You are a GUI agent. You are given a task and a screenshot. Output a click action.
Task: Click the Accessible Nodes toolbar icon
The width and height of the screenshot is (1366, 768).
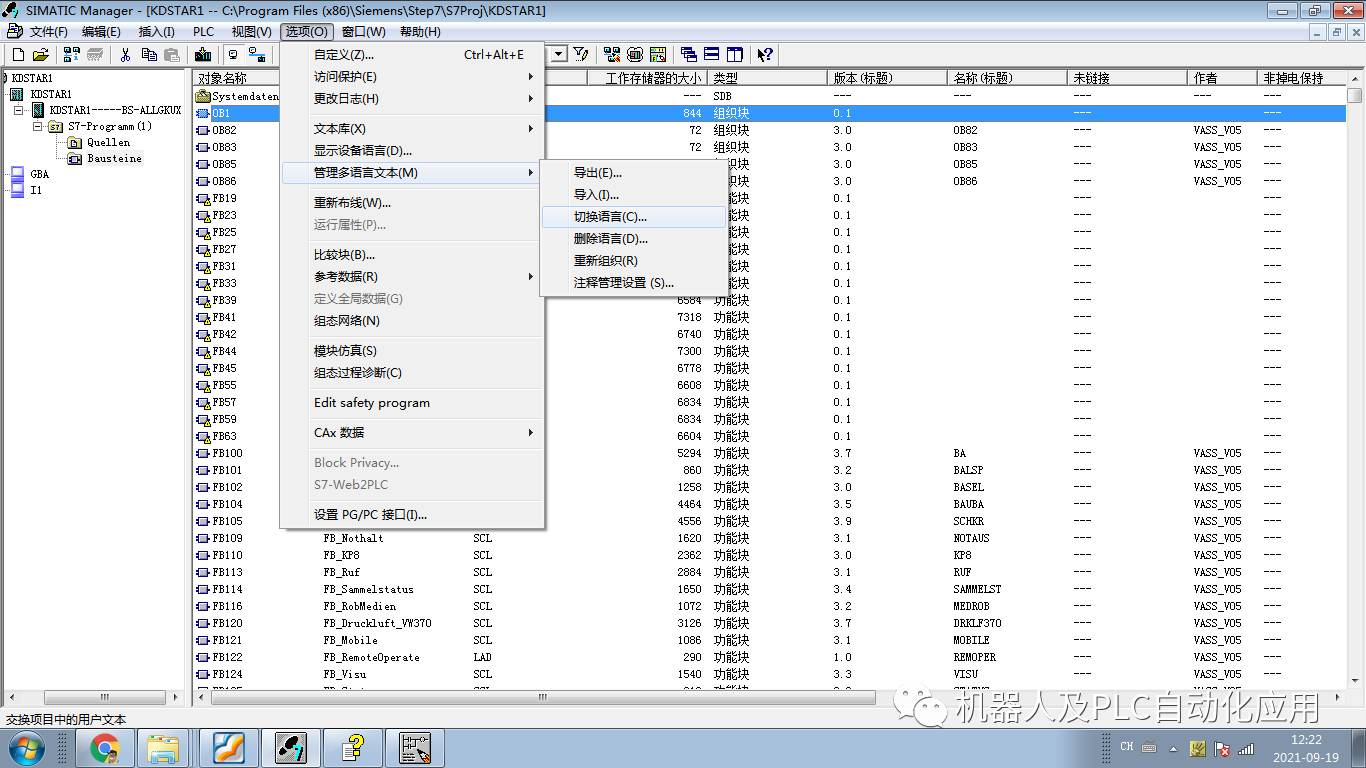pyautogui.click(x=72, y=55)
